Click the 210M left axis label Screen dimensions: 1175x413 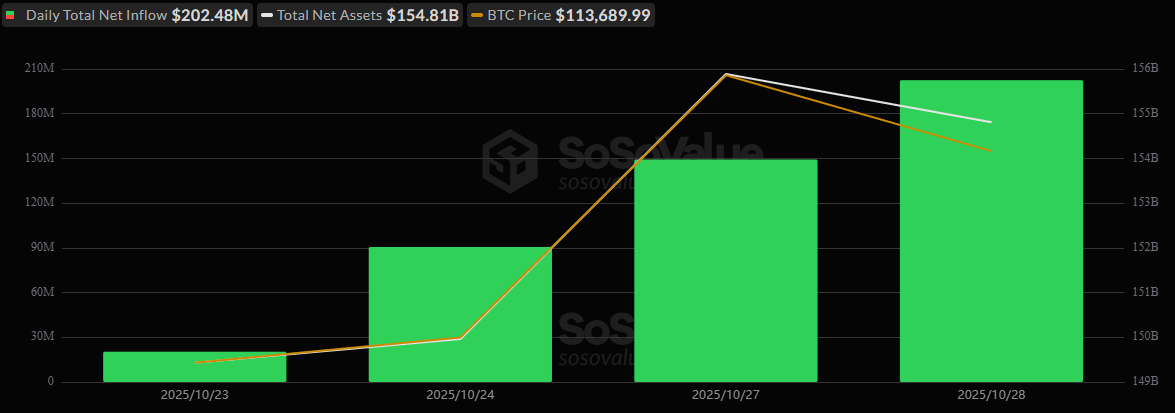(39, 69)
